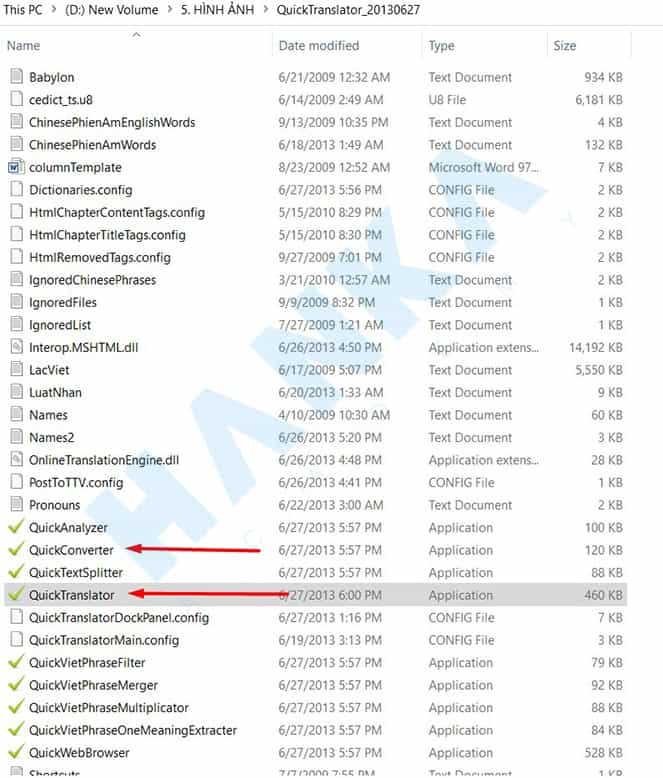Click the QuickAnalyzer application checkmark icon
Image resolution: width=663 pixels, height=778 pixels.
pyautogui.click(x=16, y=527)
